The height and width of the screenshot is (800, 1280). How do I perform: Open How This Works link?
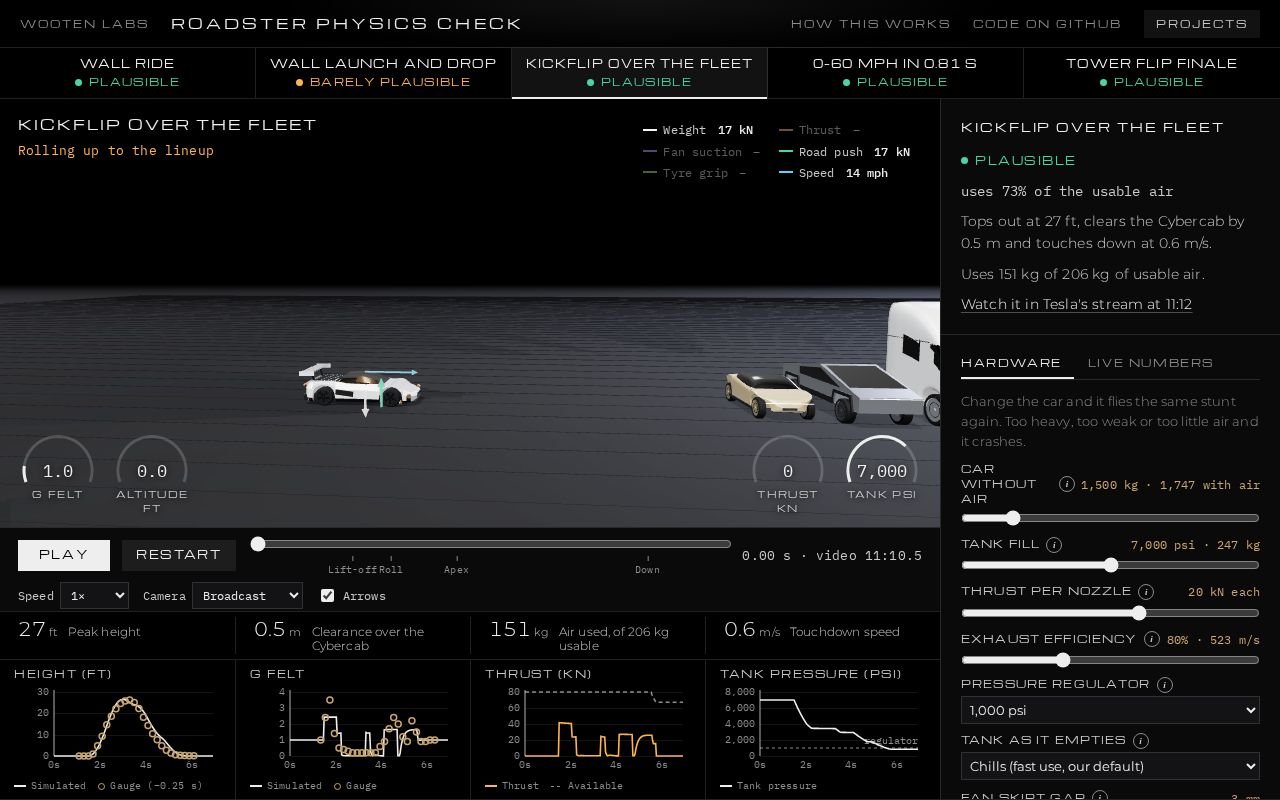870,23
